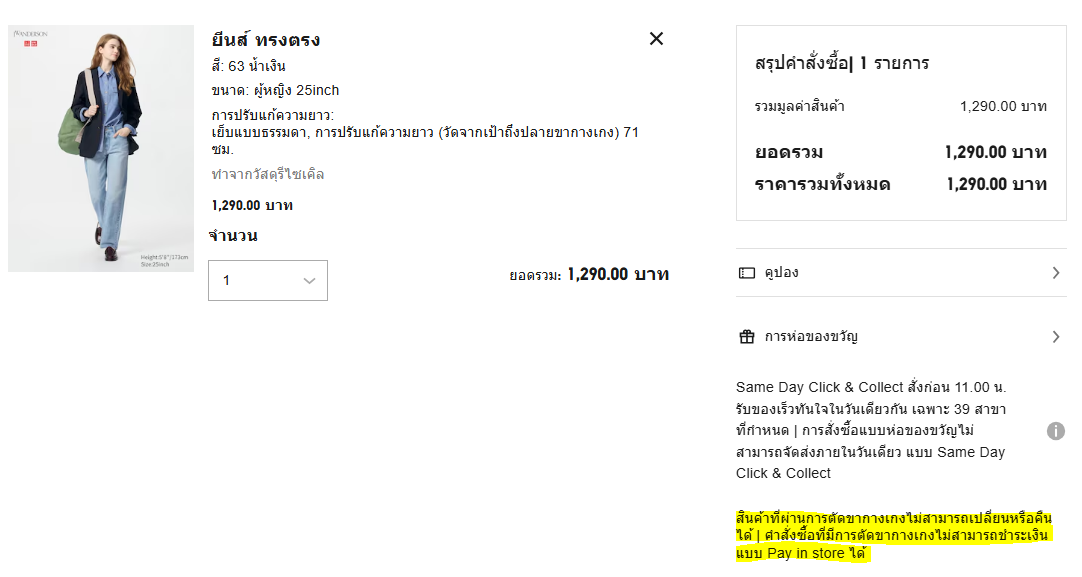1082x577 pixels.
Task: Click the coupon ticket icon beside คูปอง
Action: [747, 272]
